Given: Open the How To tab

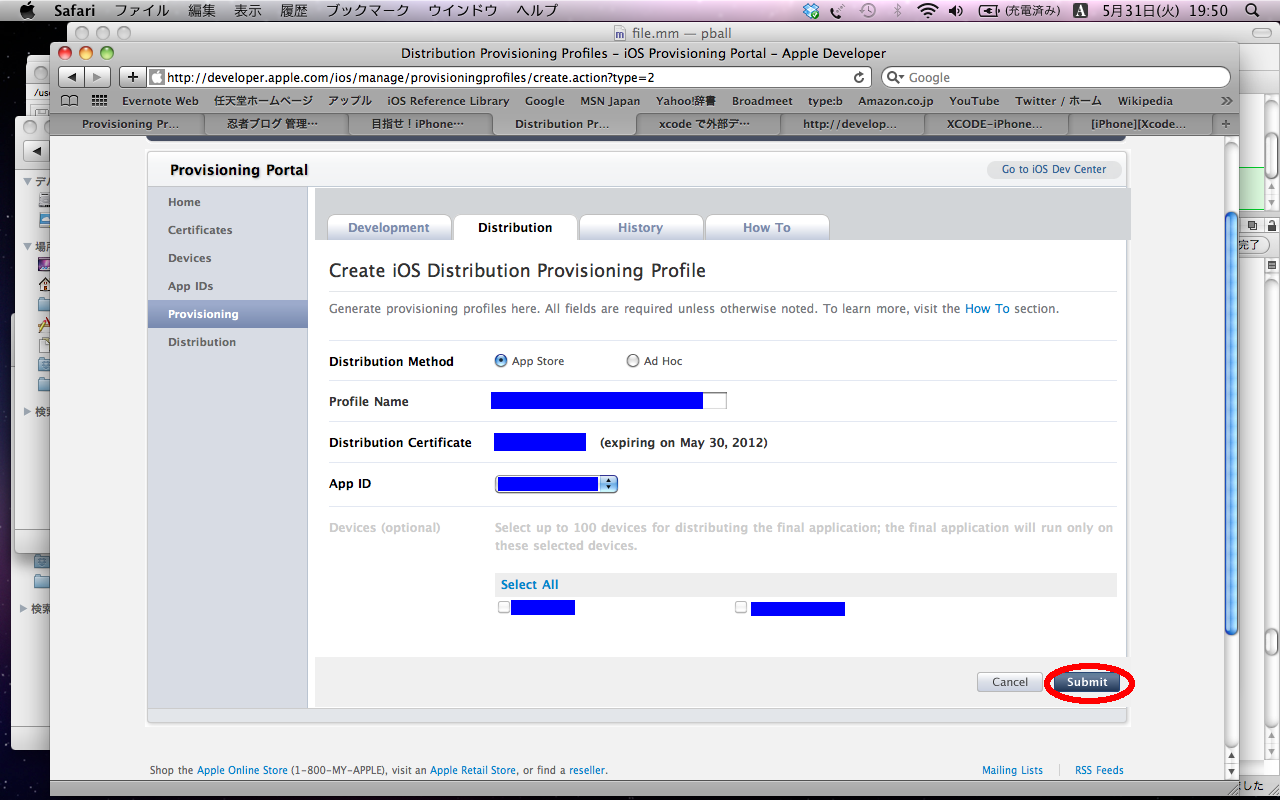Looking at the screenshot, I should (767, 228).
